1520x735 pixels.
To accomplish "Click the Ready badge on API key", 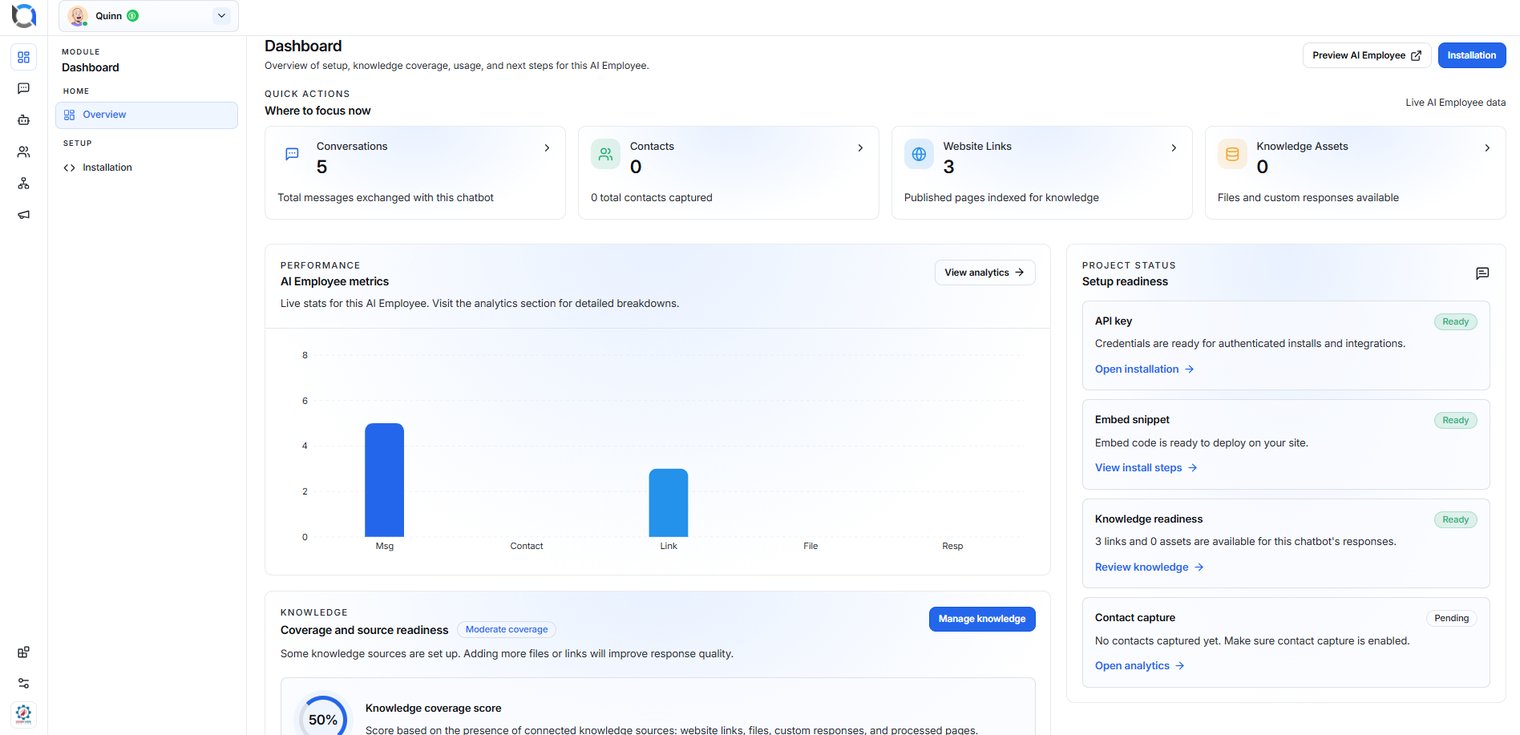I will pos(1456,322).
